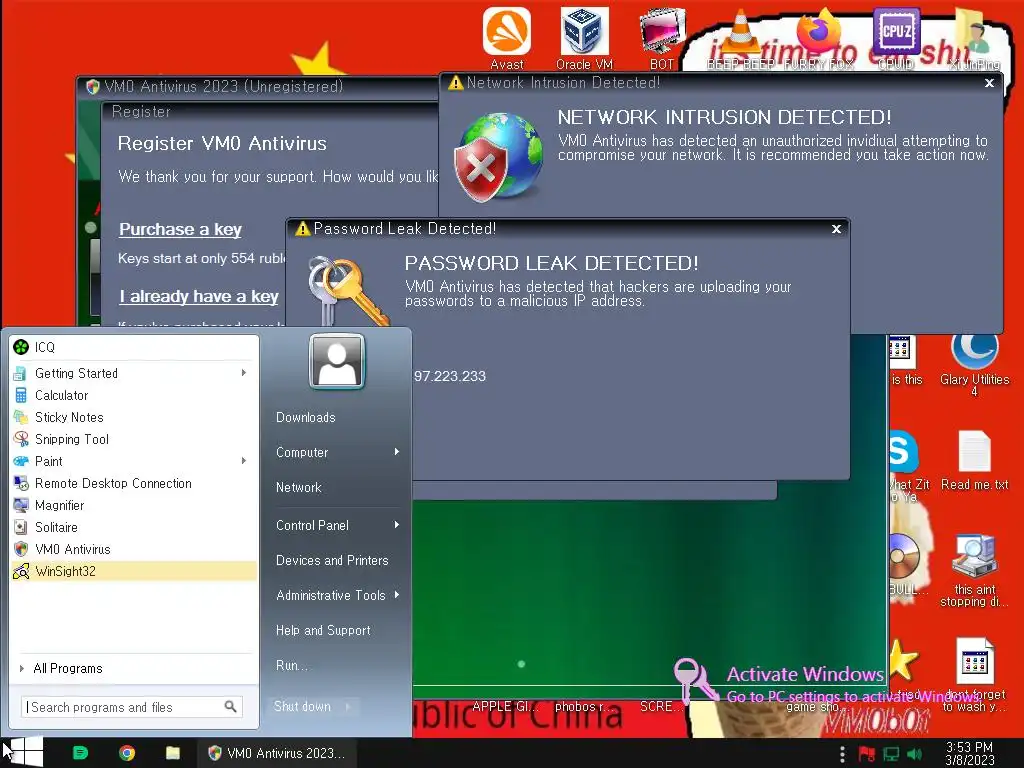Expand the Paint submenu arrow

pyautogui.click(x=244, y=461)
